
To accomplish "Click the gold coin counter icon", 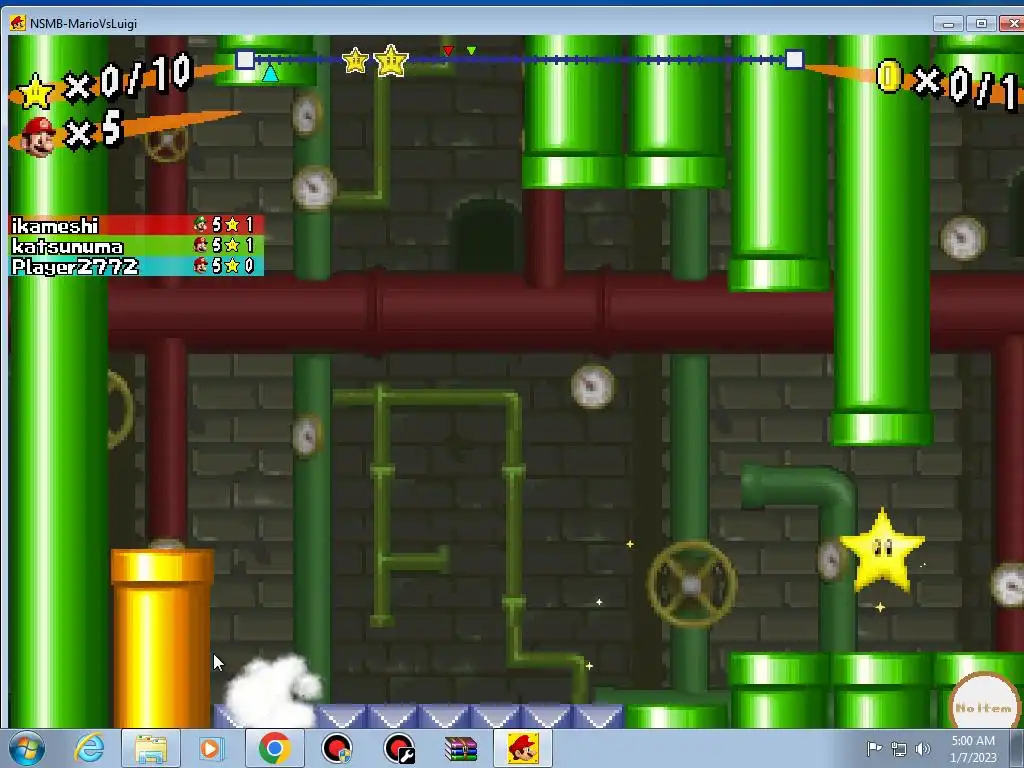I will [x=889, y=77].
